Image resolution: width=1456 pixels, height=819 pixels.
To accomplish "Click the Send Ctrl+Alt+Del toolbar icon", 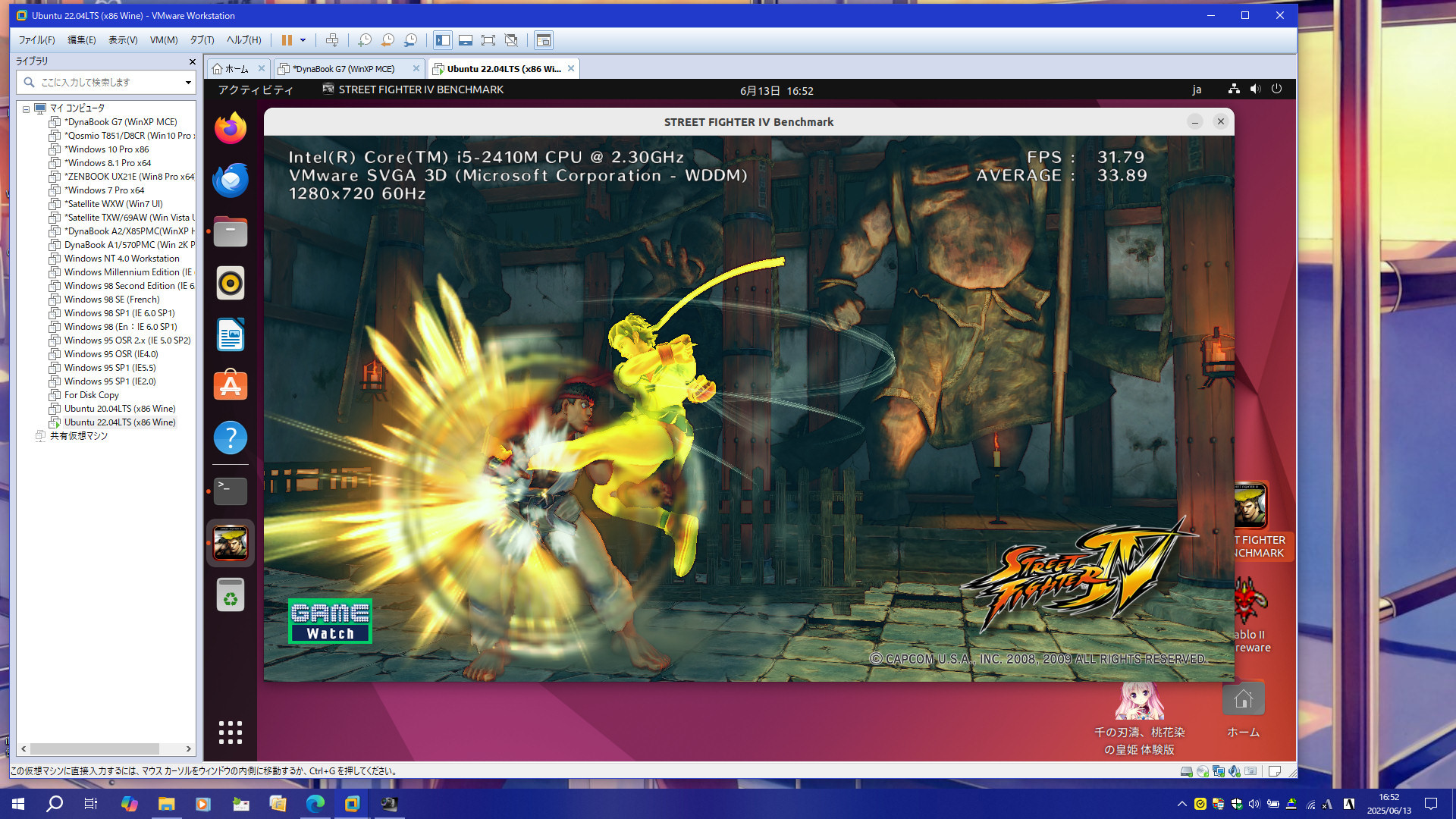I will 332,40.
